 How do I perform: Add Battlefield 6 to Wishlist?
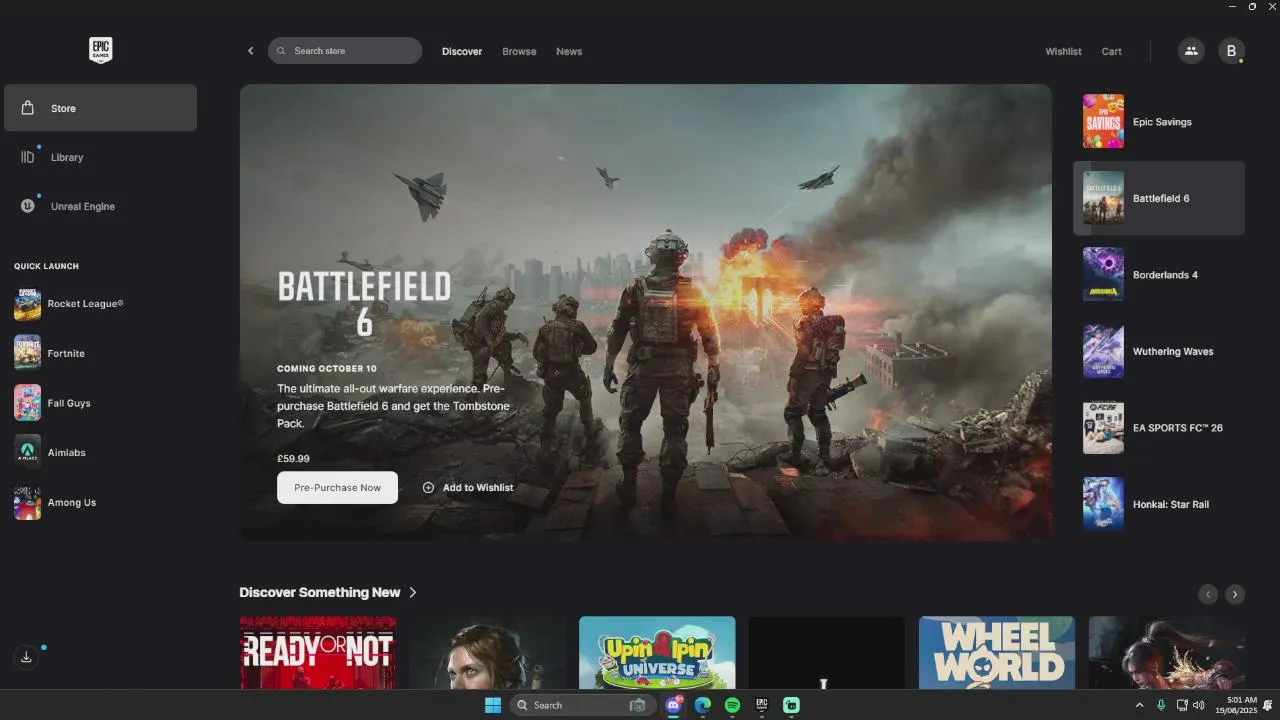468,487
